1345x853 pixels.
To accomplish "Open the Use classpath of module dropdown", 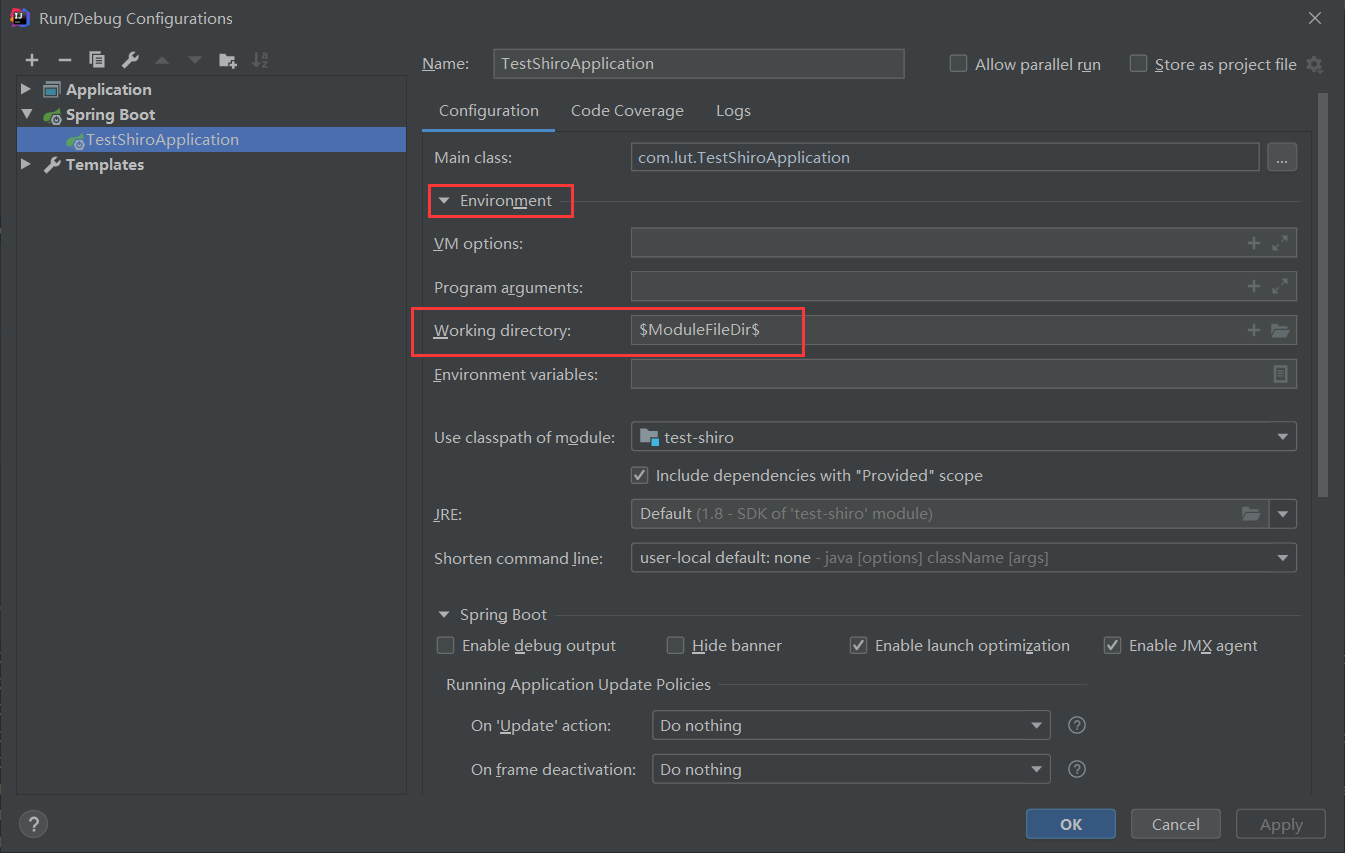I will tap(963, 437).
